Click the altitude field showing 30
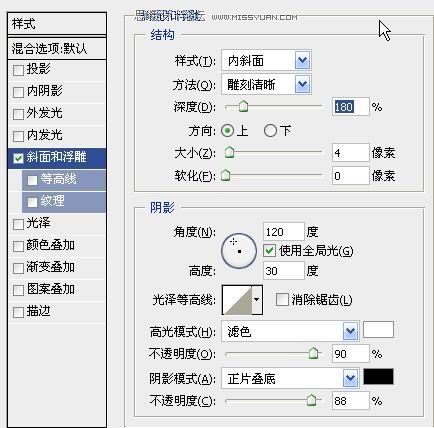This screenshot has width=434, height=428. pyautogui.click(x=284, y=270)
